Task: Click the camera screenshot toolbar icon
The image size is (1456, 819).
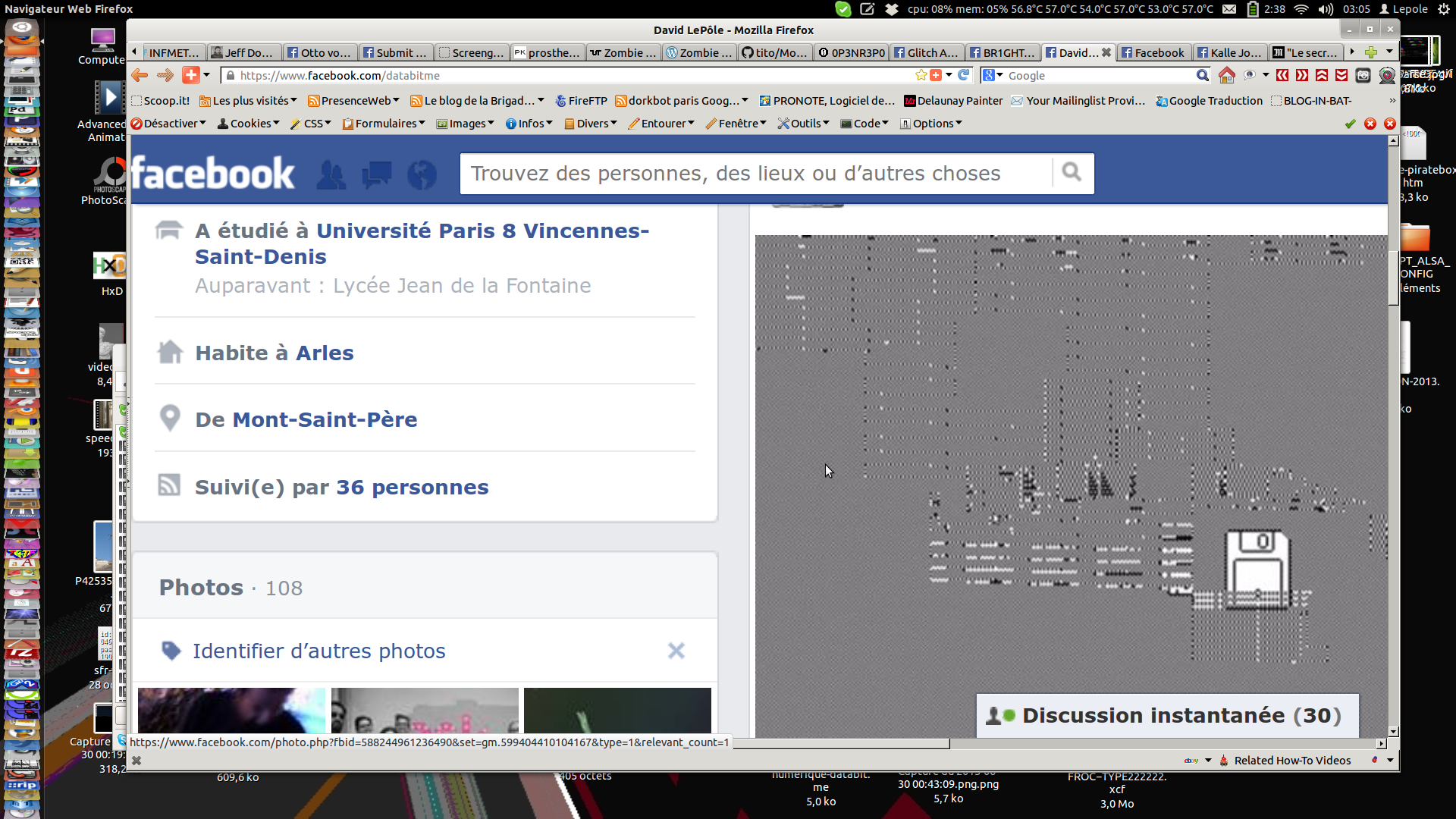Action: 1363,75
